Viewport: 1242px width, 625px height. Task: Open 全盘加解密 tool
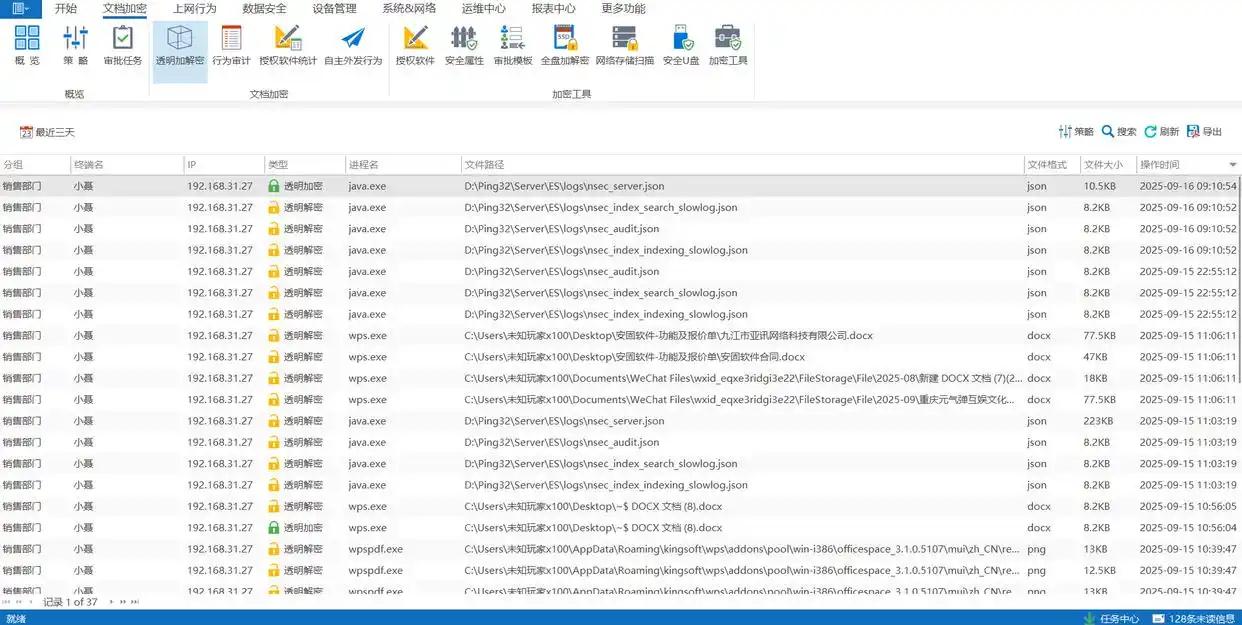565,46
